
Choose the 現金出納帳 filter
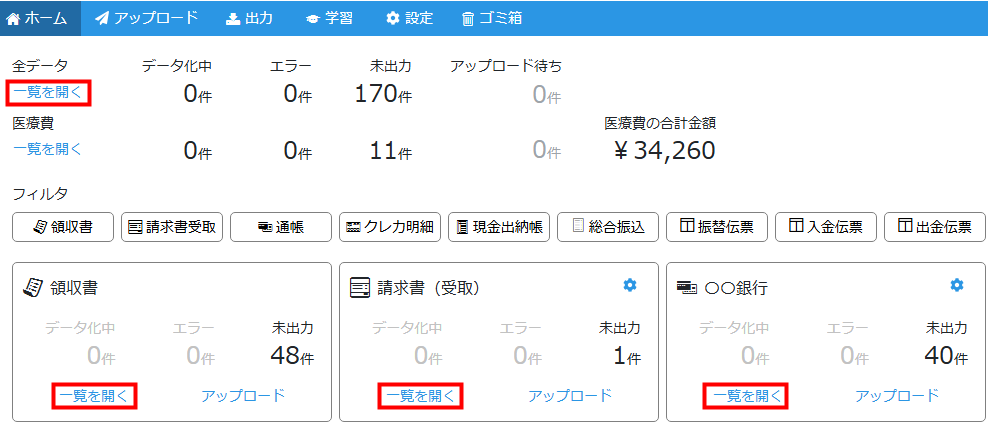click(498, 227)
